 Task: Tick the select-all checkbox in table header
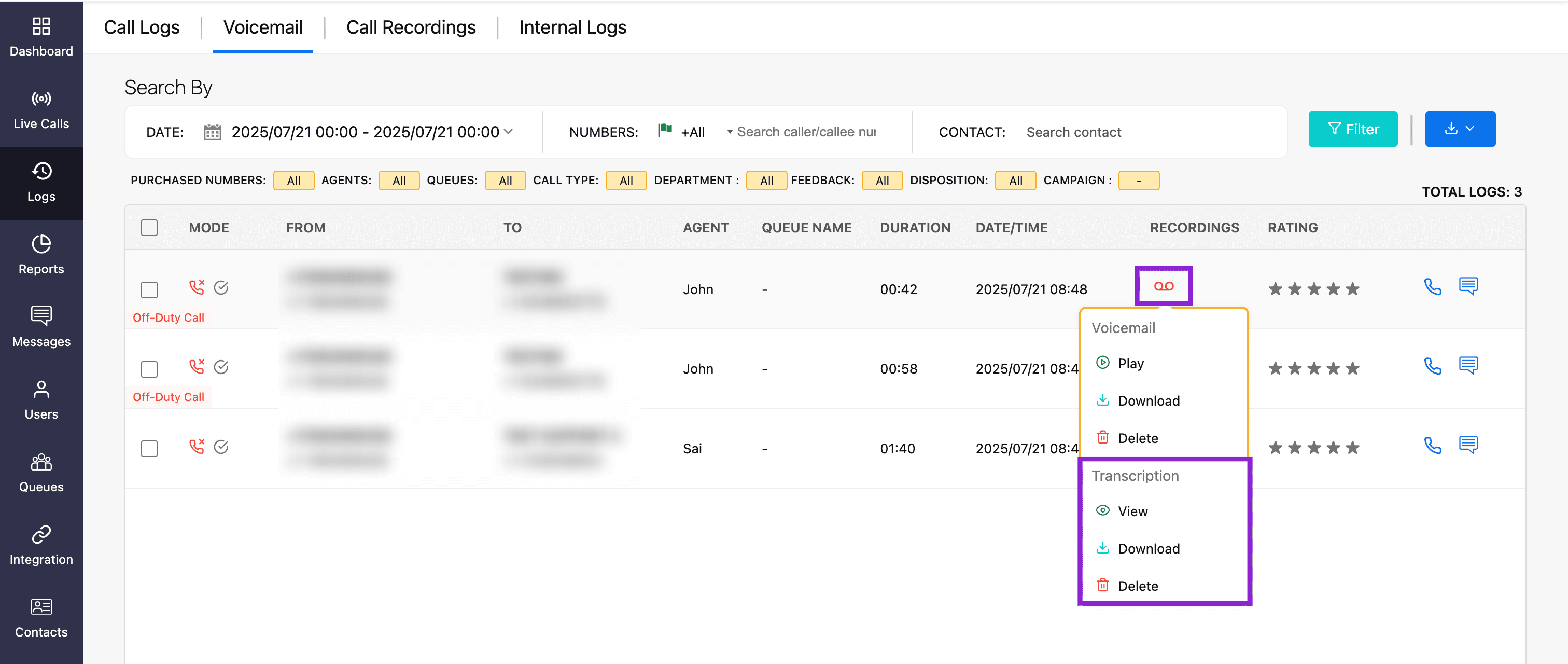(x=149, y=228)
